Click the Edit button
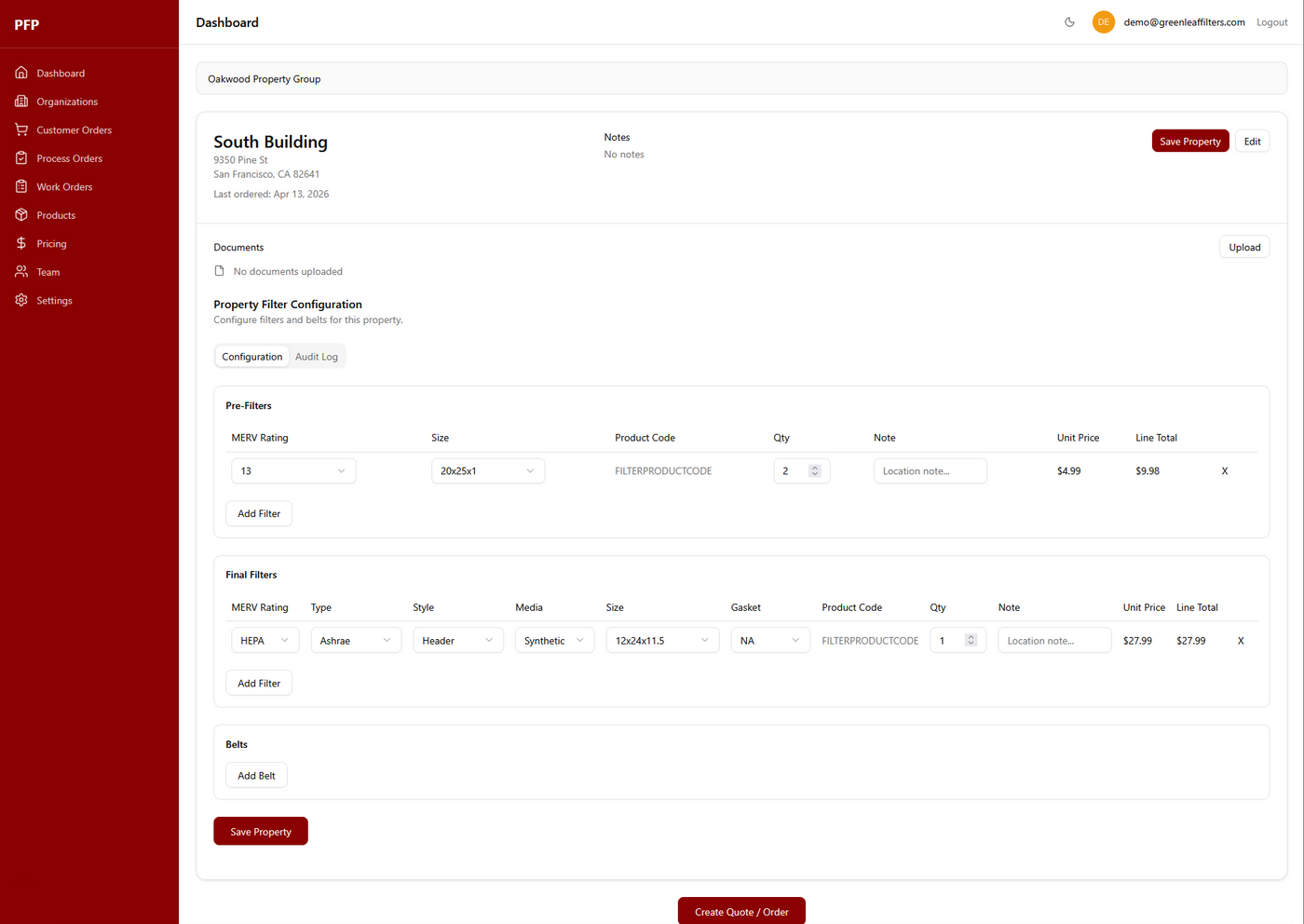Viewport: 1304px width, 924px height. (x=1252, y=142)
